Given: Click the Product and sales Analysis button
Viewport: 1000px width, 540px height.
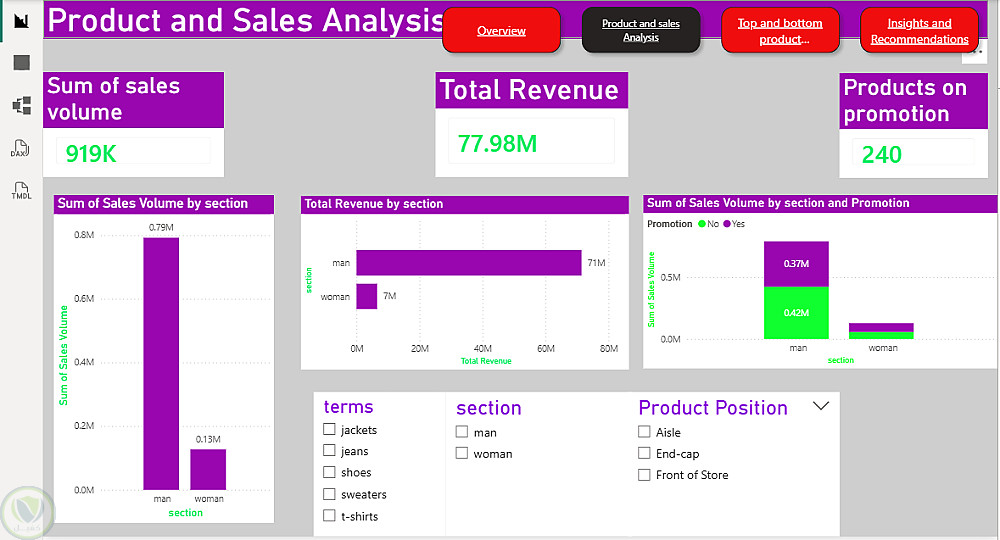Looking at the screenshot, I should (x=641, y=31).
